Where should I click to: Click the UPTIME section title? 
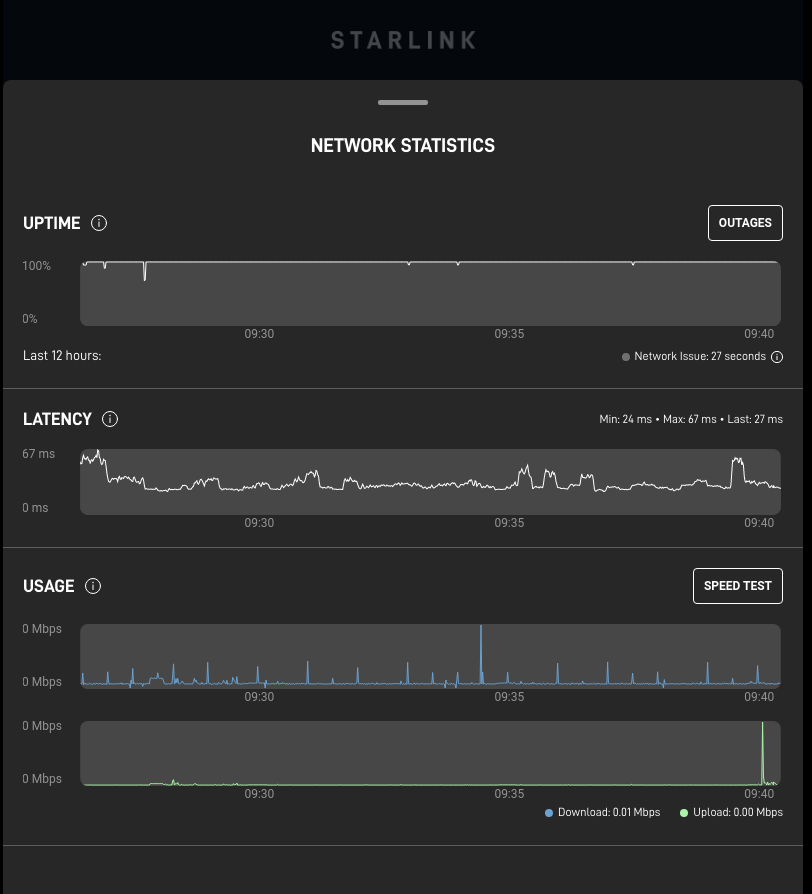click(52, 223)
